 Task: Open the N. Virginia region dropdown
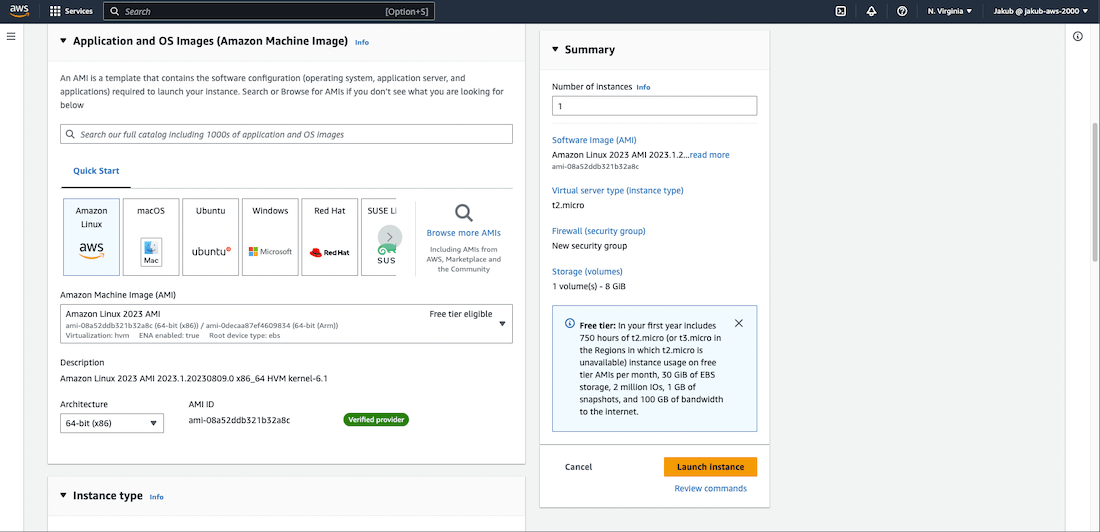(x=949, y=11)
